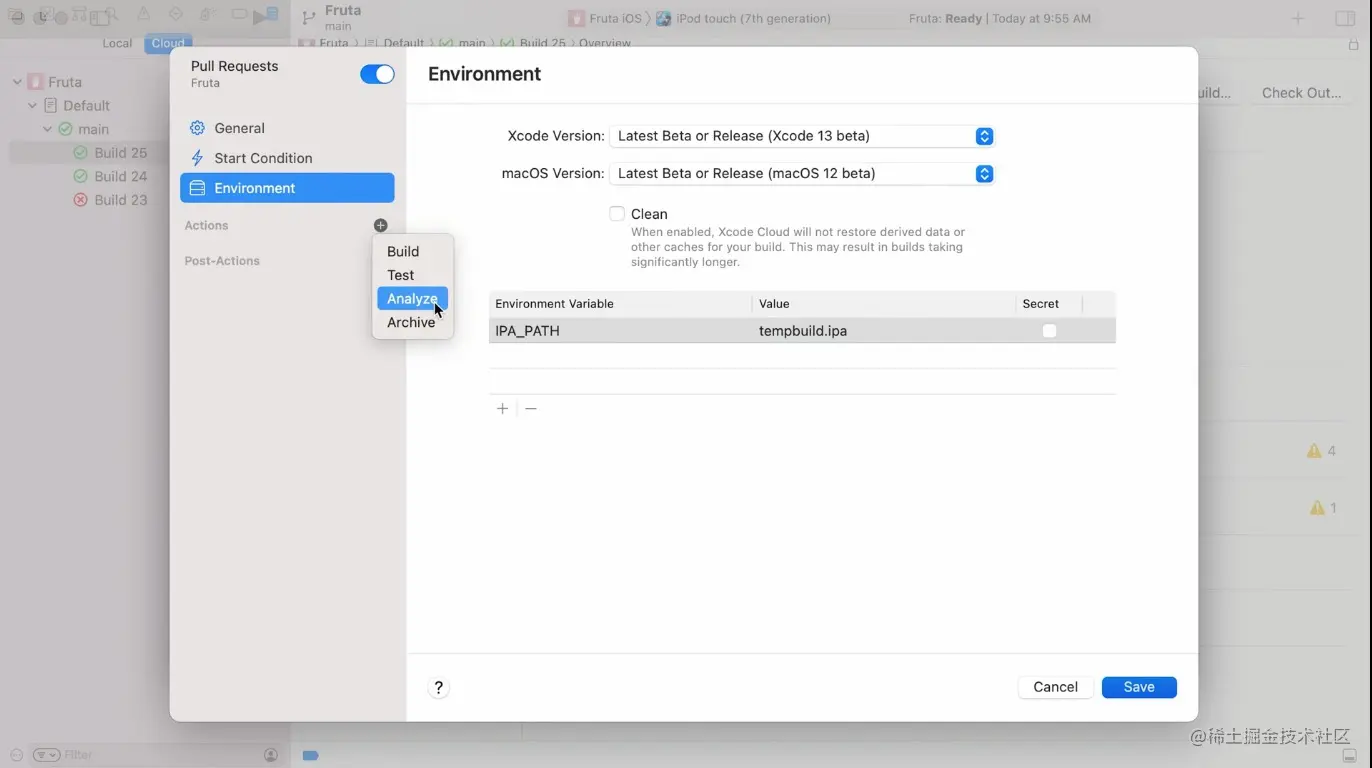Switch to the Local tab
The width and height of the screenshot is (1372, 768).
tap(117, 43)
